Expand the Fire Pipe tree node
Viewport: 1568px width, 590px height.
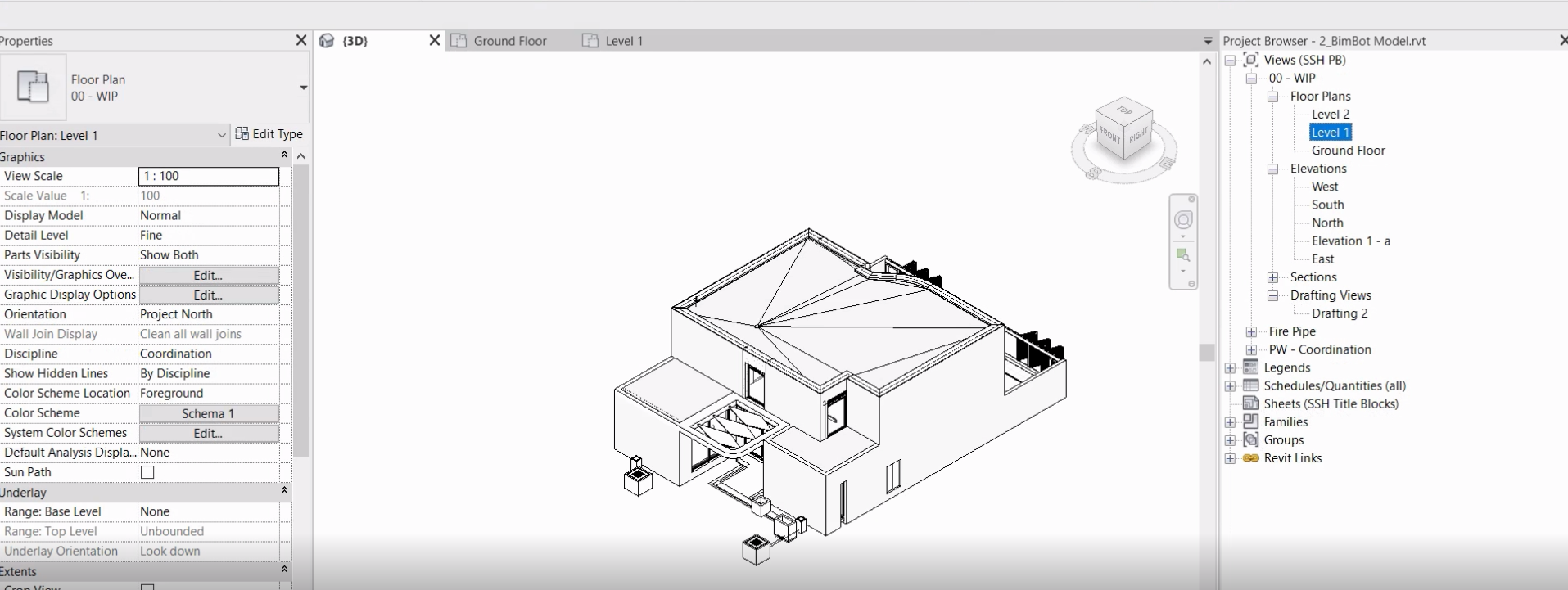click(x=1251, y=331)
